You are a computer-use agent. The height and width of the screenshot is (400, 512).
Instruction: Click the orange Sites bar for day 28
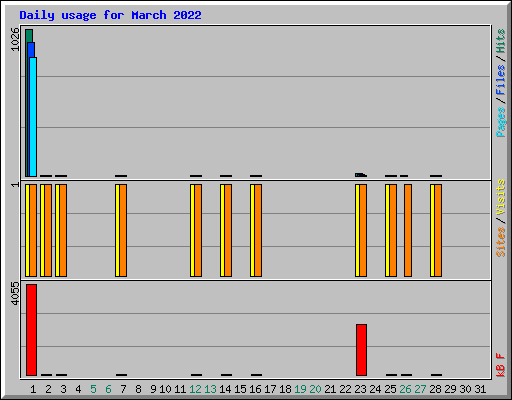(438, 230)
